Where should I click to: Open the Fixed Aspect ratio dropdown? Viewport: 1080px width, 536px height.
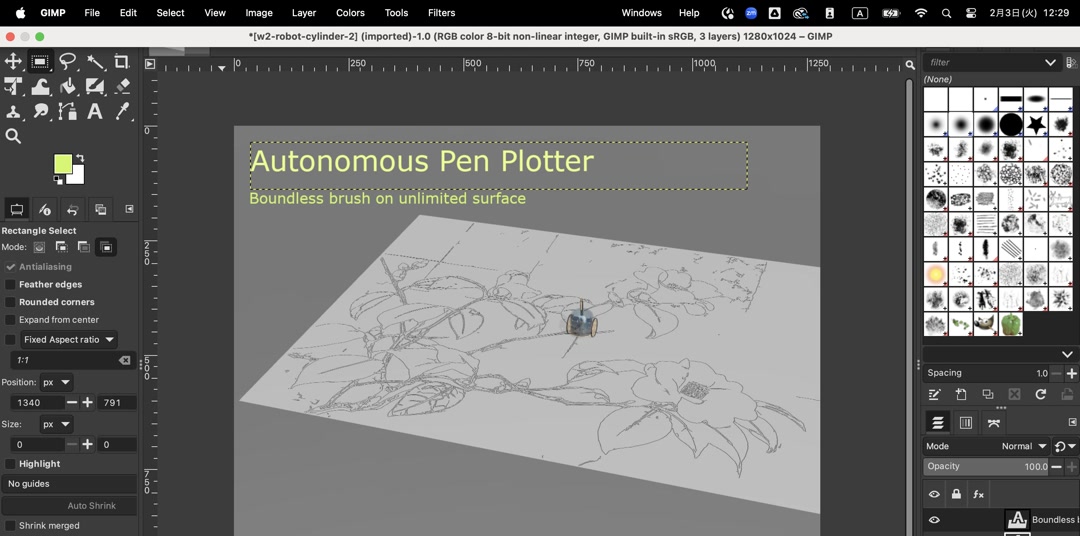(x=68, y=340)
